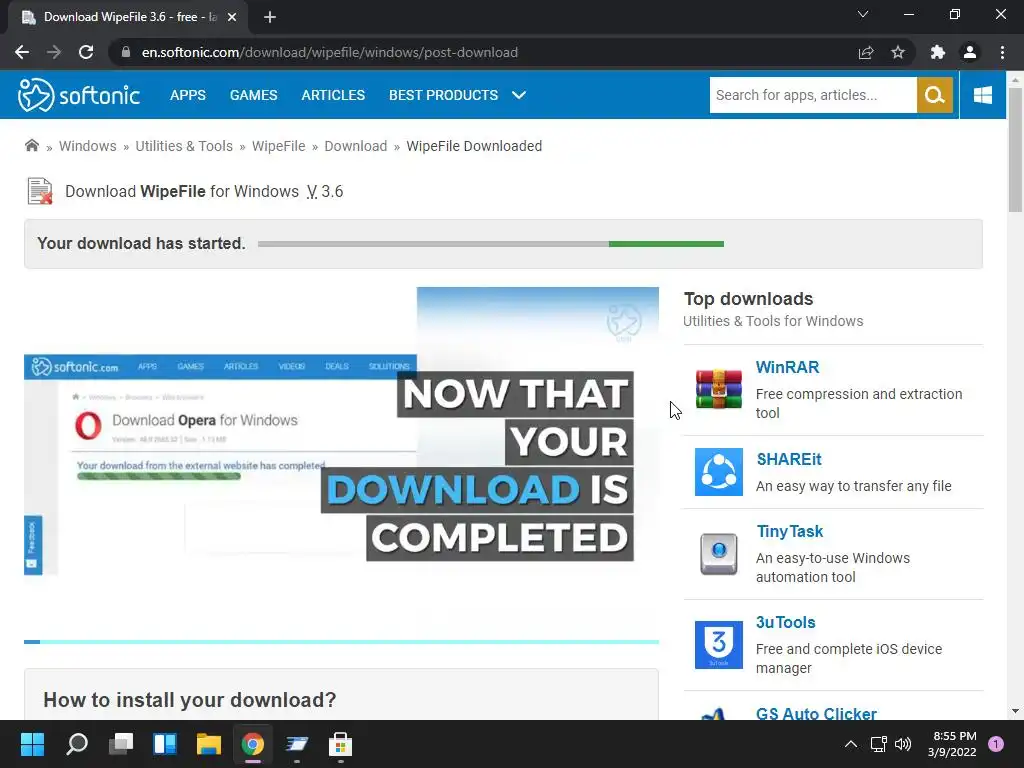Click the orange search magnifier button
Screen dimensions: 1024x768
tap(935, 95)
